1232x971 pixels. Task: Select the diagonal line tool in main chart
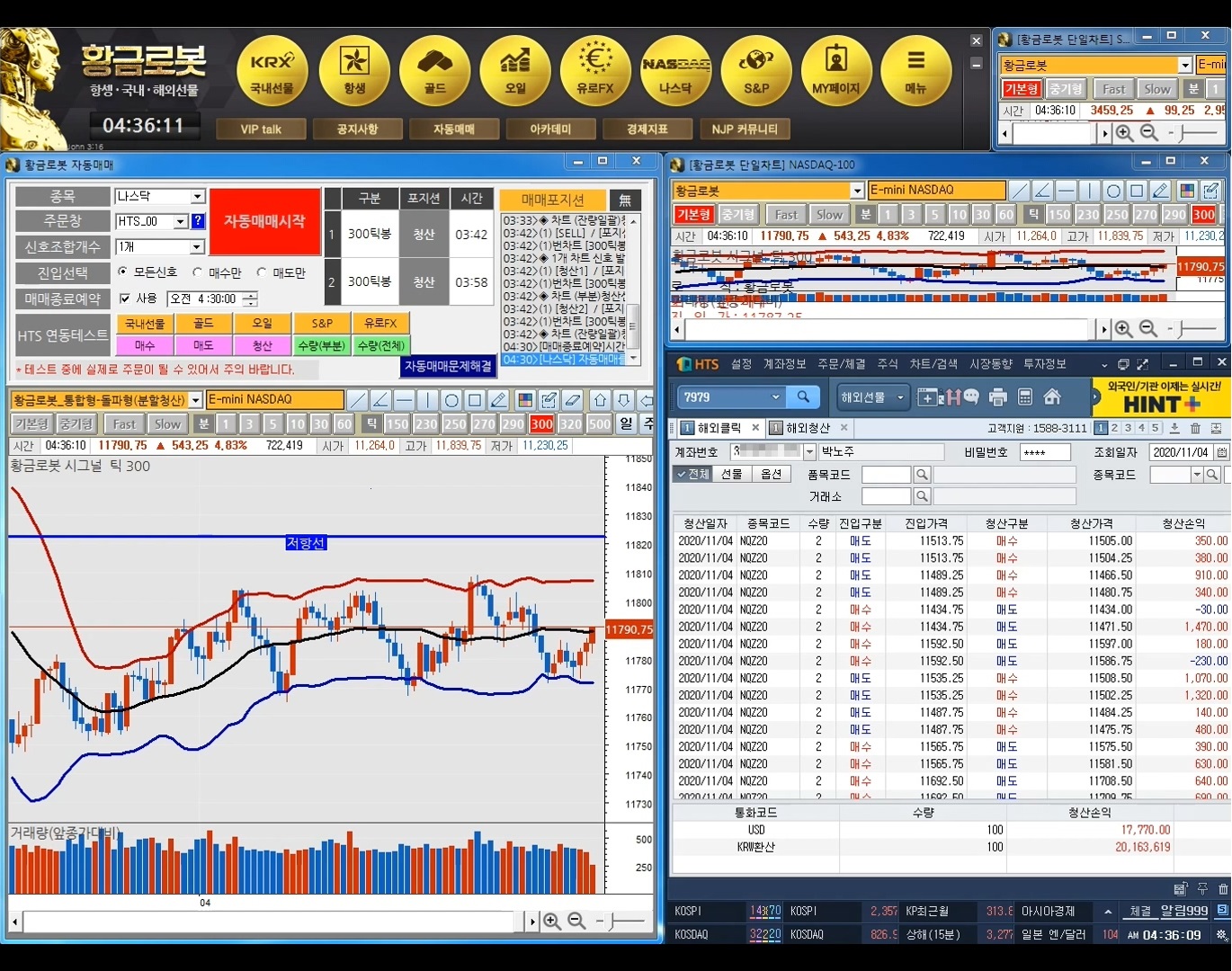358,400
